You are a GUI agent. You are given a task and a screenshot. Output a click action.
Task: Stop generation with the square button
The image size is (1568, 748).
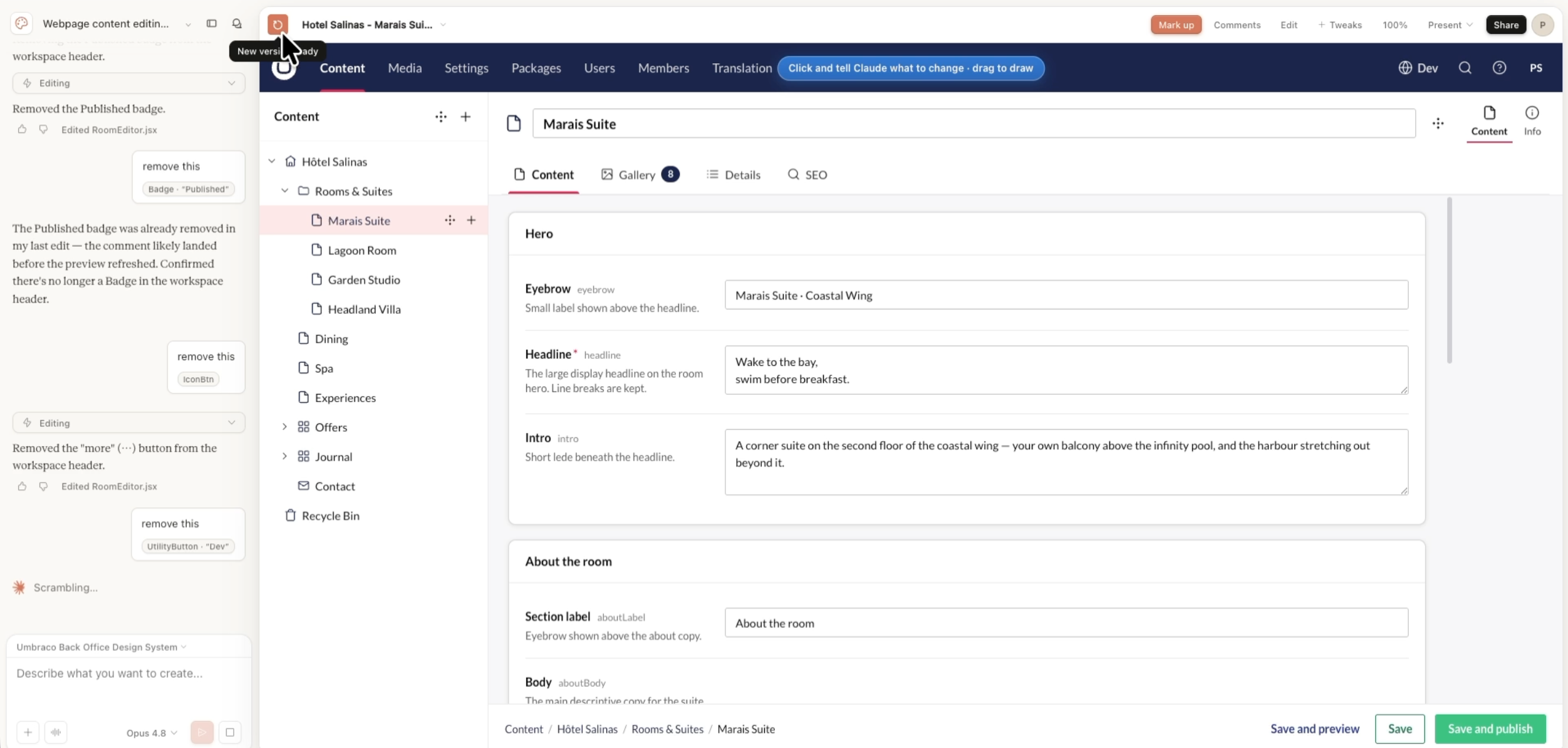click(x=230, y=732)
